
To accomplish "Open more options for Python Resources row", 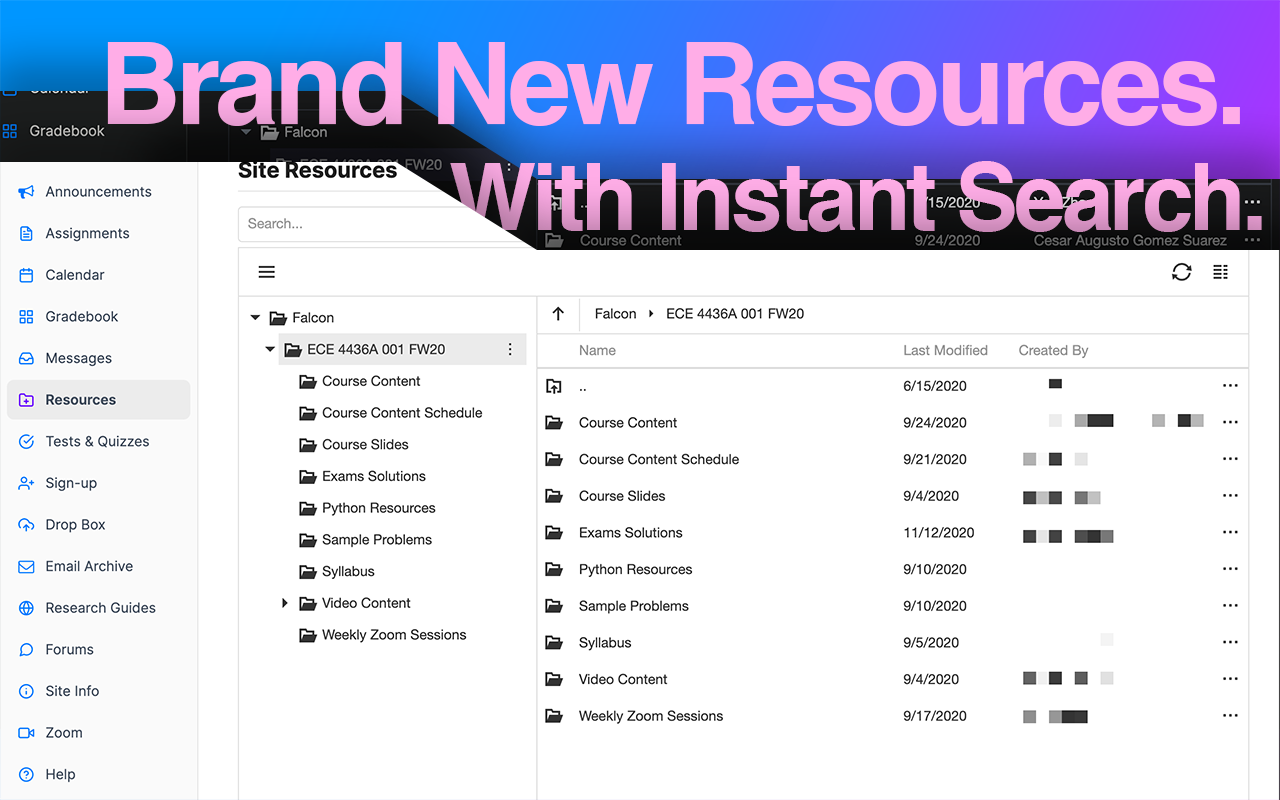I will point(1230,570).
